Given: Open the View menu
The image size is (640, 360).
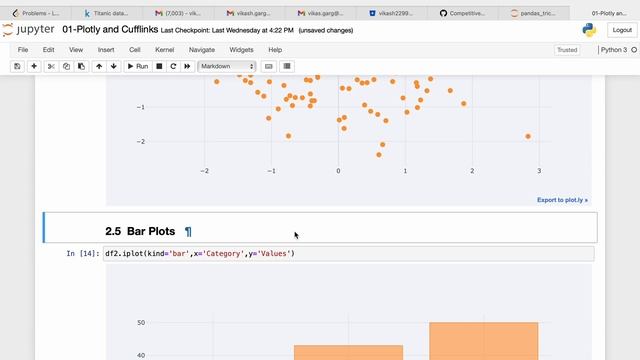Looking at the screenshot, I should (76, 50).
